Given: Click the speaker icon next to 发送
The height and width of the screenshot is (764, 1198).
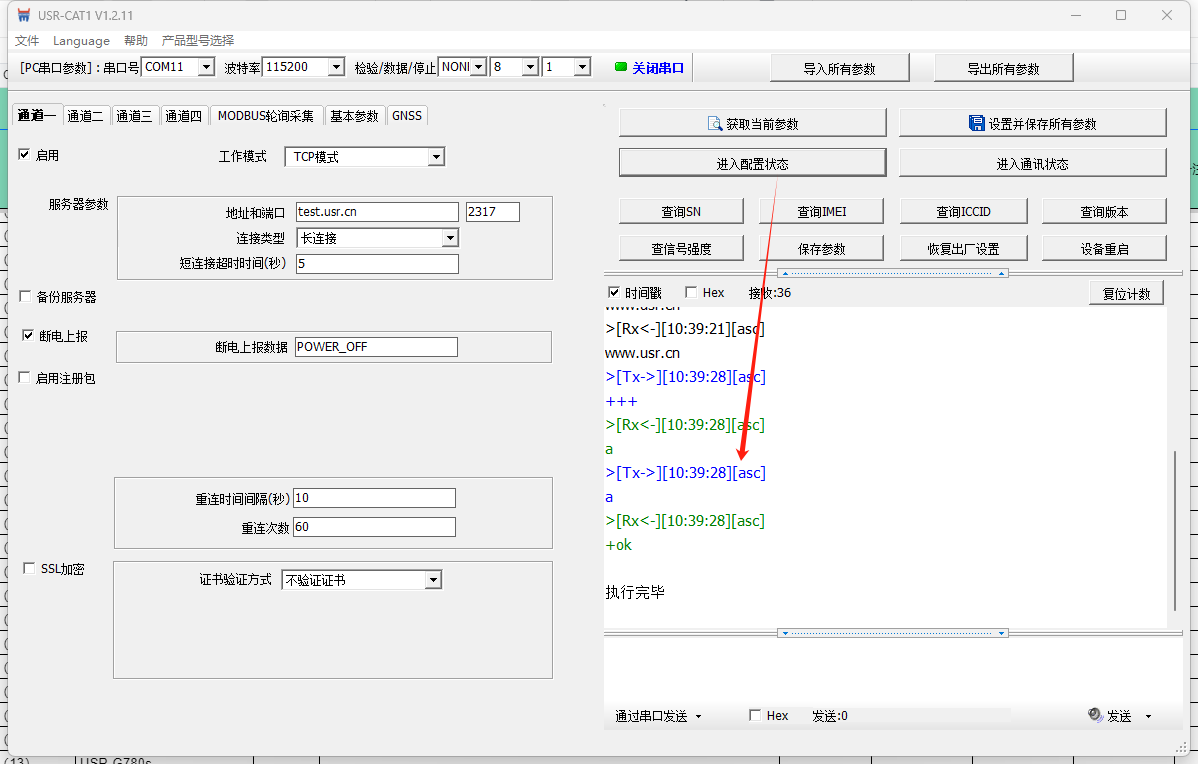Looking at the screenshot, I should coord(1095,716).
